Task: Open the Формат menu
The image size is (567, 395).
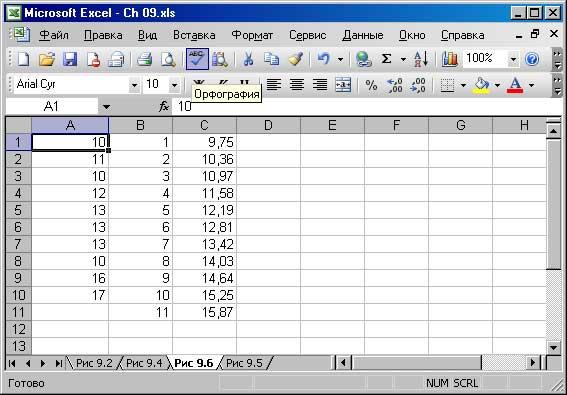Action: [x=252, y=35]
